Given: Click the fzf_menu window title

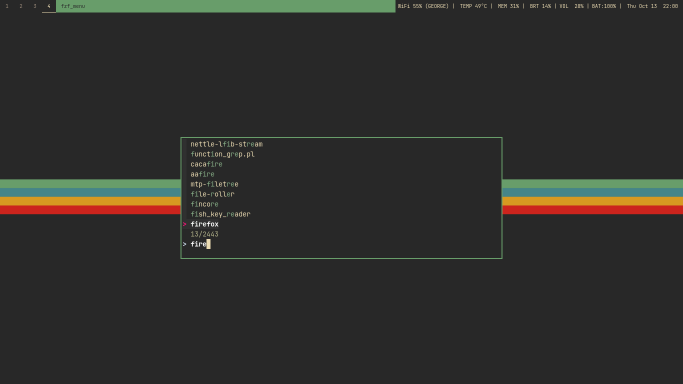Looking at the screenshot, I should [73, 6].
